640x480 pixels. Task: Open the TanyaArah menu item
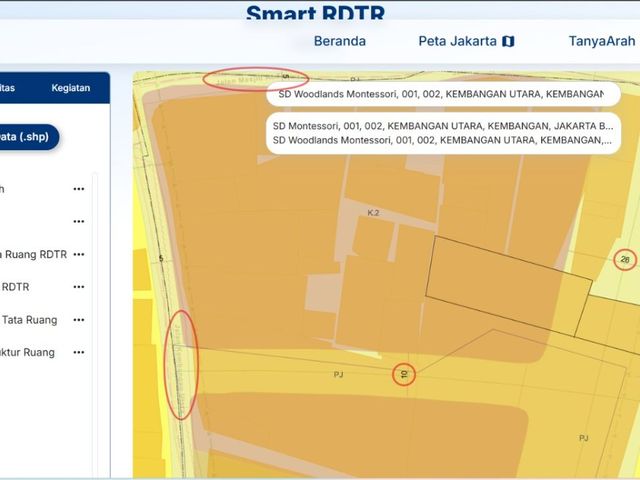coord(602,41)
